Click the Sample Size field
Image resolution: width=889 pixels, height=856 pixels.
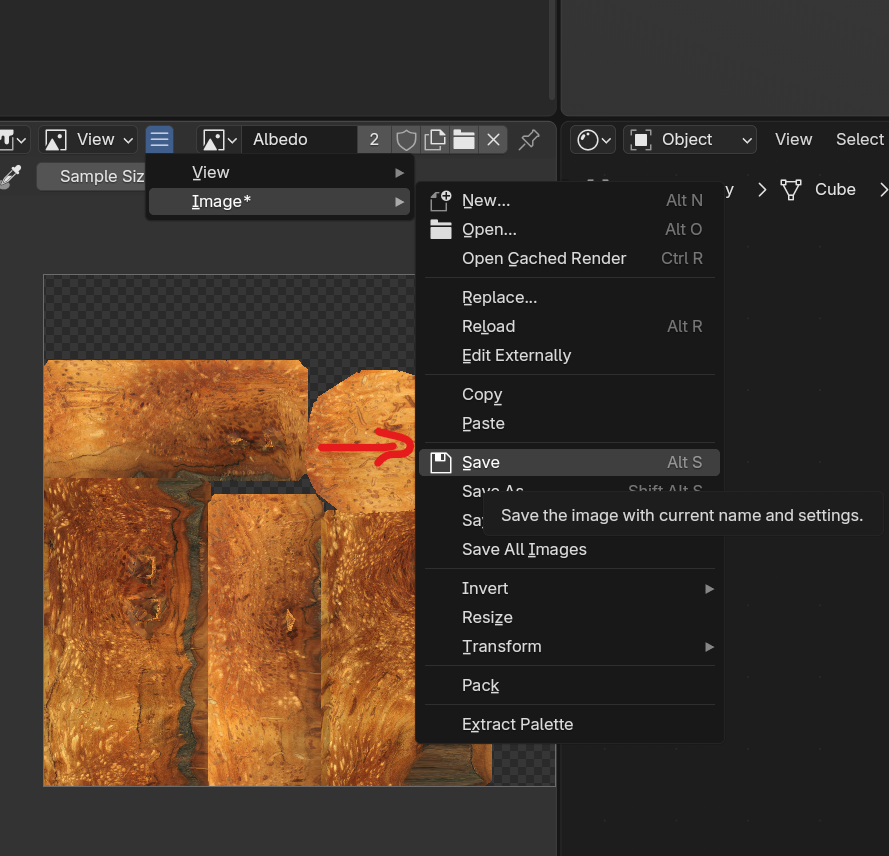92,176
